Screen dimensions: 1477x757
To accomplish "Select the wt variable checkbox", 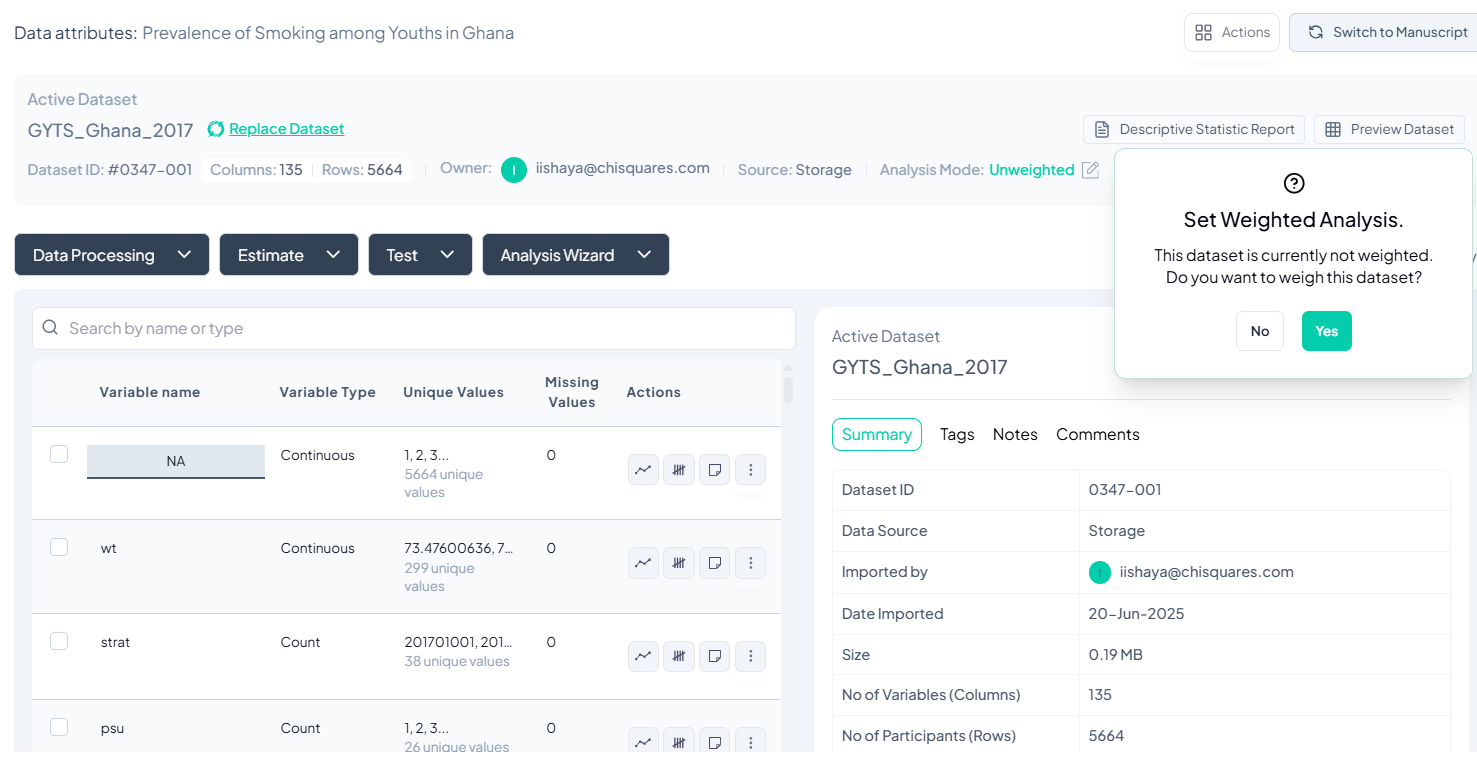I will point(59,547).
